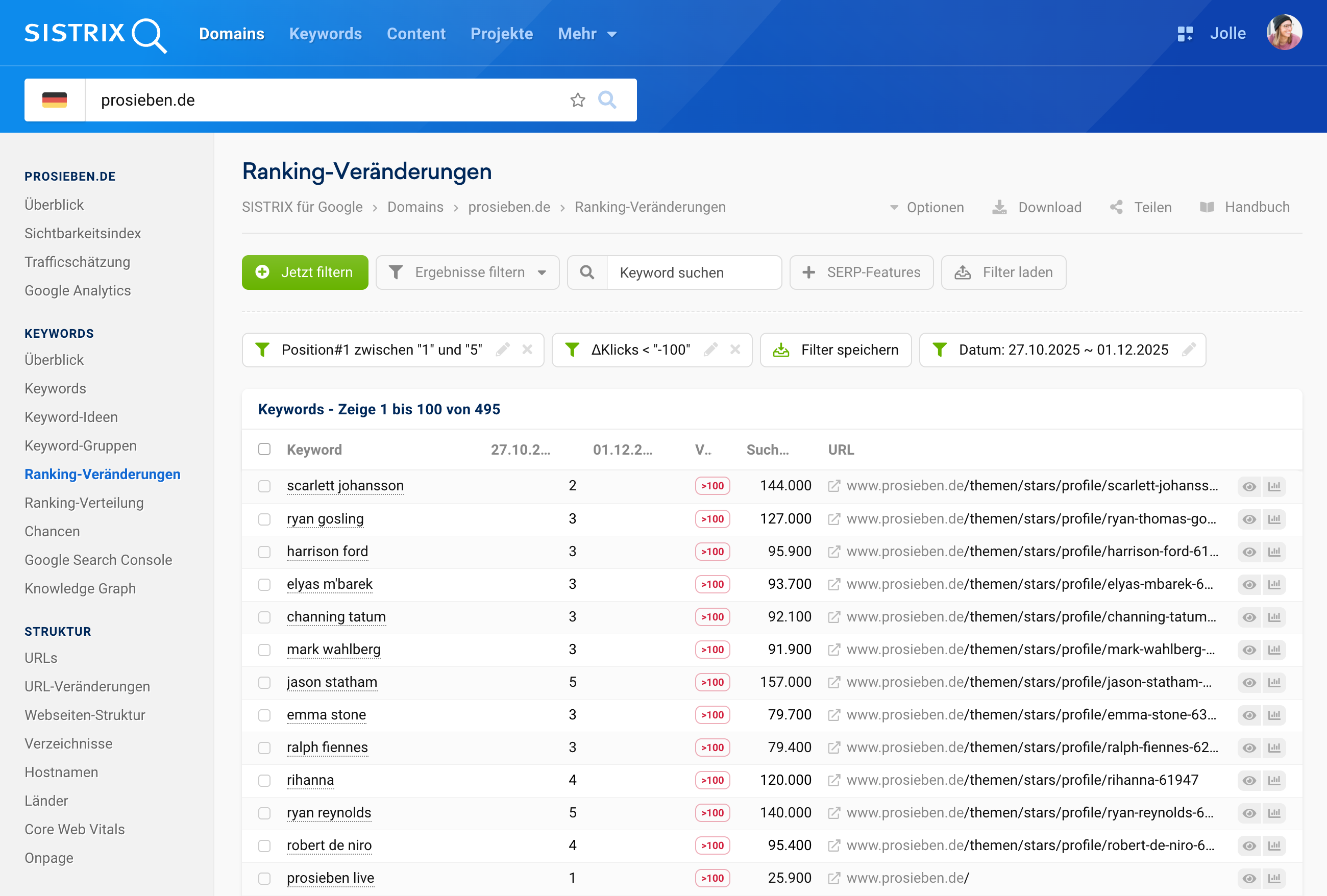The image size is (1327, 896).
Task: Open Google Search Console in sidebar
Action: [97, 560]
